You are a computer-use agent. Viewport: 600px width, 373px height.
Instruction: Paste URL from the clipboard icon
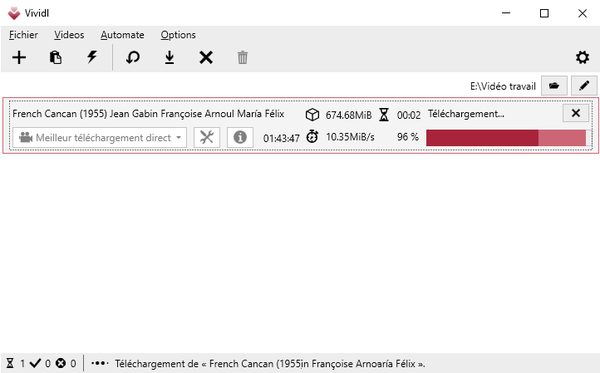coord(55,58)
